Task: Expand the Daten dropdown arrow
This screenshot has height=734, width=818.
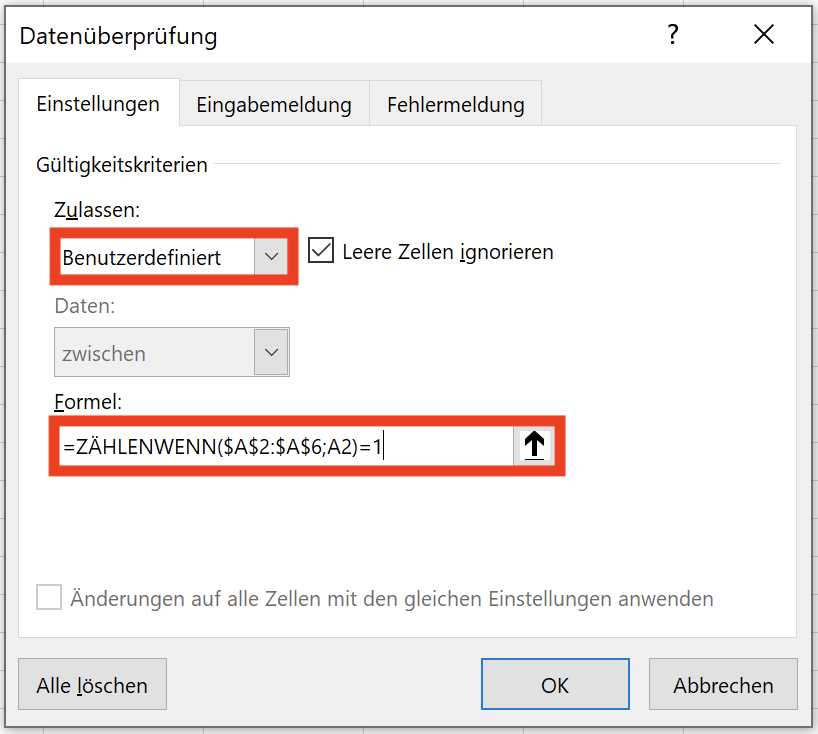Action: [271, 352]
